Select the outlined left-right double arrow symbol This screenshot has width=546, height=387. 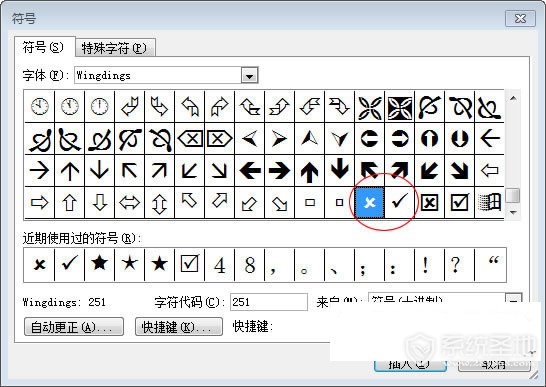tap(130, 202)
